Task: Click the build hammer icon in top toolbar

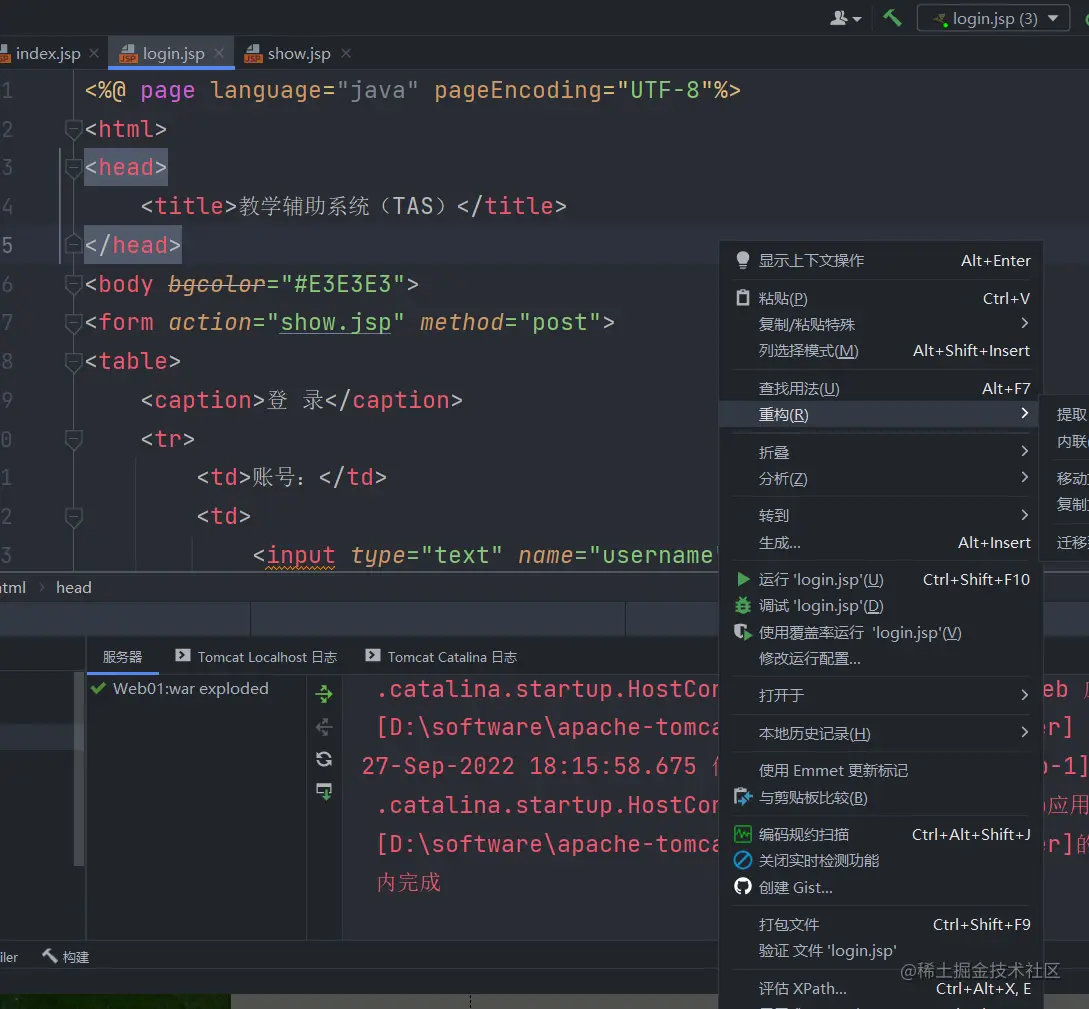Action: point(892,18)
